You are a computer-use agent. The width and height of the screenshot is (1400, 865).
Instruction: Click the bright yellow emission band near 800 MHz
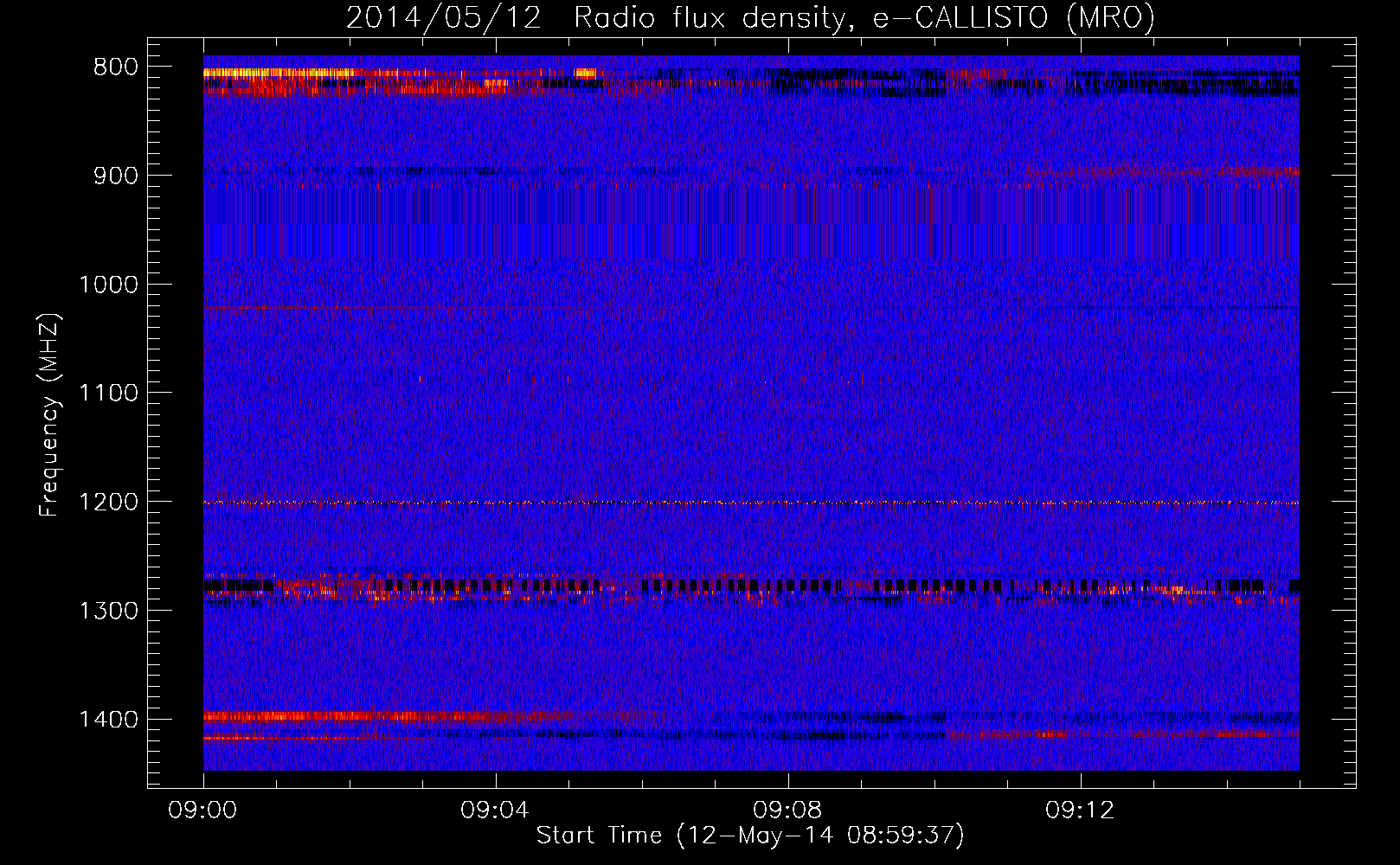click(x=279, y=74)
